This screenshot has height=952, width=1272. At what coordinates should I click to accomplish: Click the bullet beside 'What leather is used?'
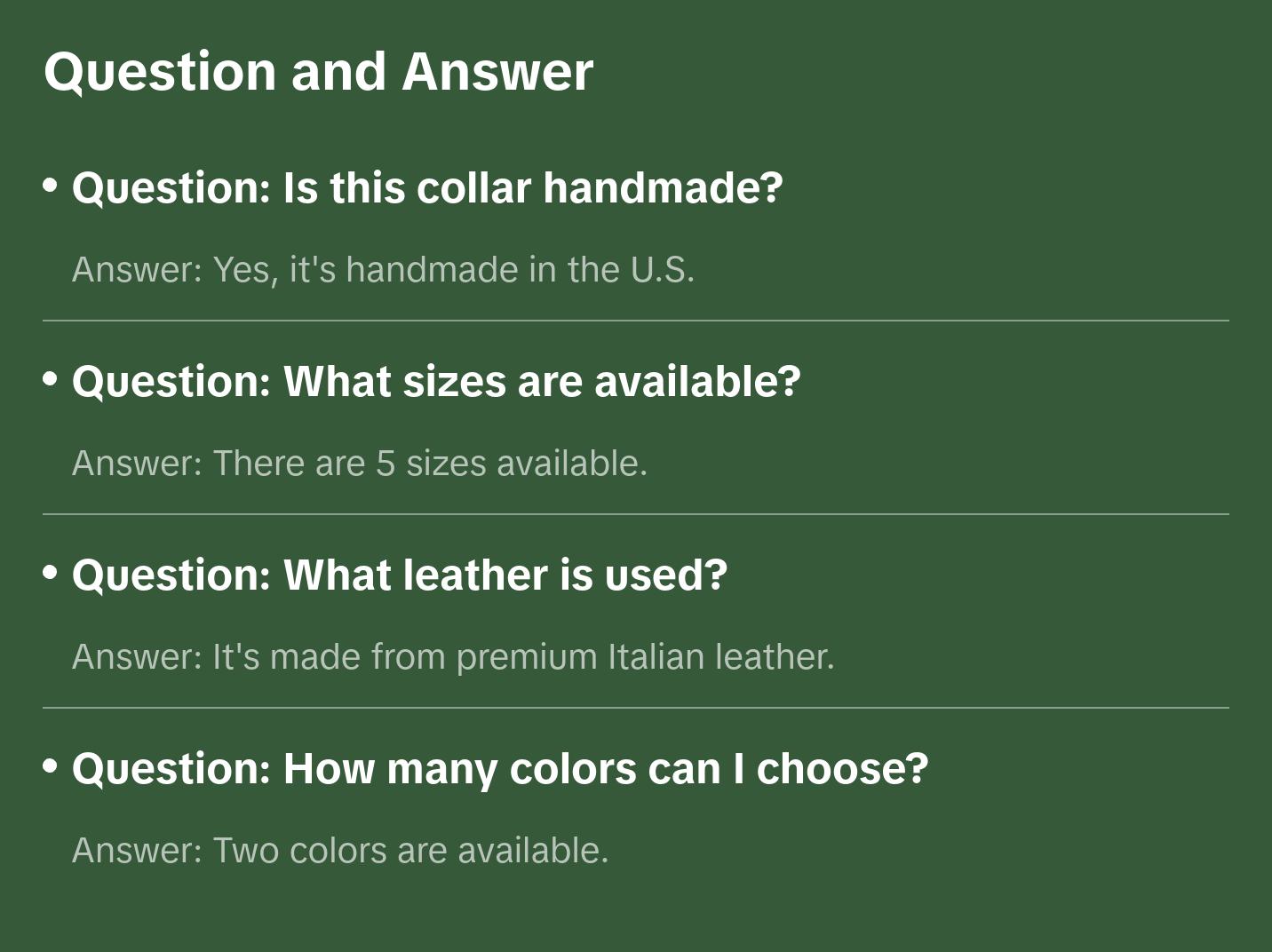tap(51, 573)
